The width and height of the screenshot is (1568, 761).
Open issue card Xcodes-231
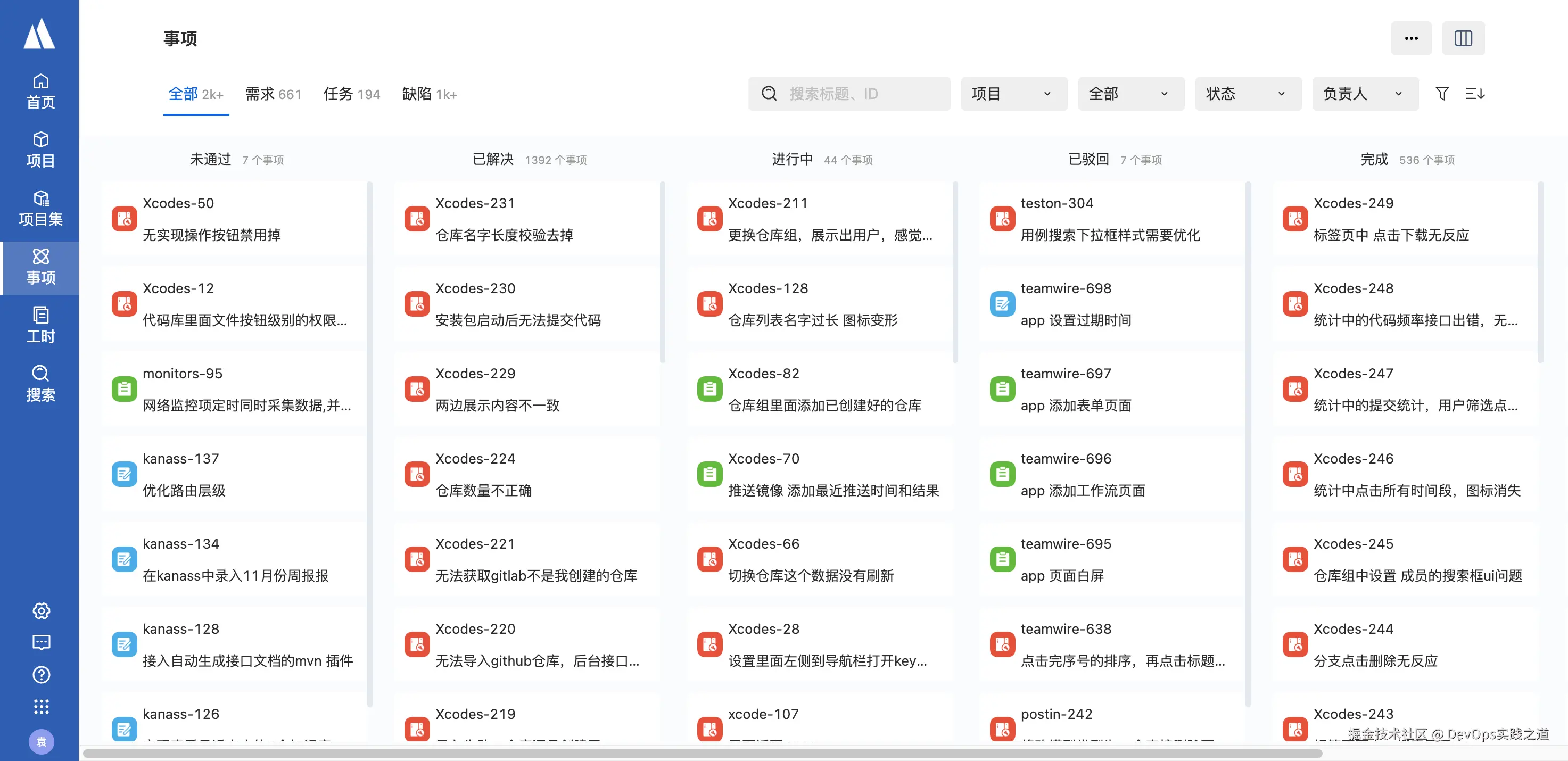click(x=526, y=219)
